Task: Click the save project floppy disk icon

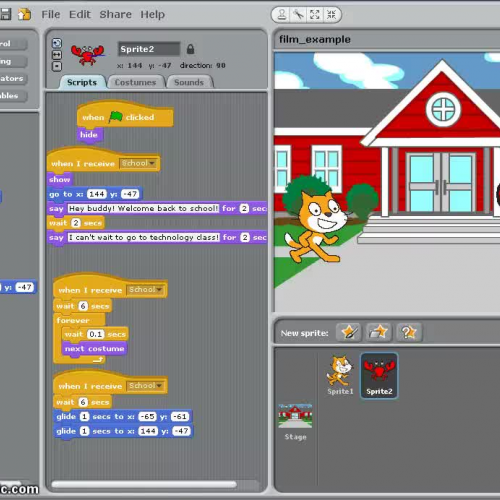Action: point(5,14)
